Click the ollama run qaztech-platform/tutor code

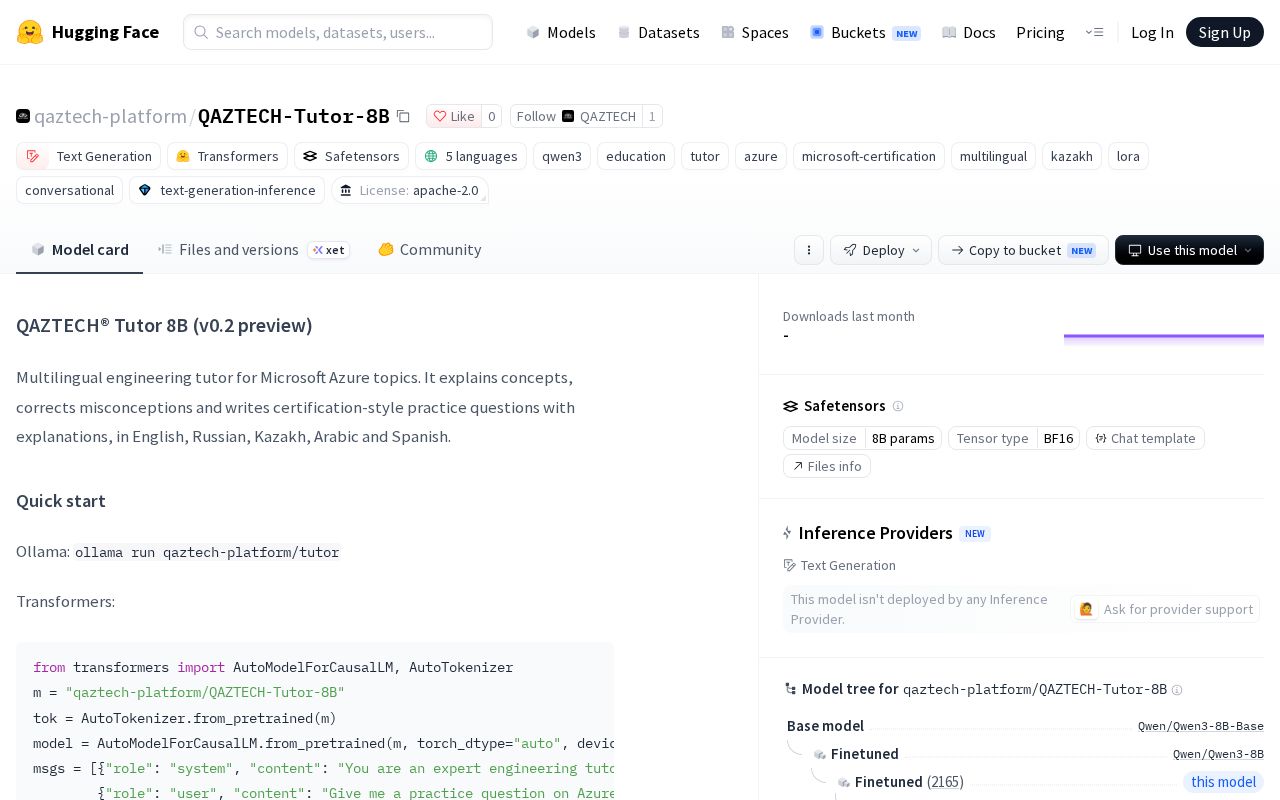pyautogui.click(x=207, y=552)
